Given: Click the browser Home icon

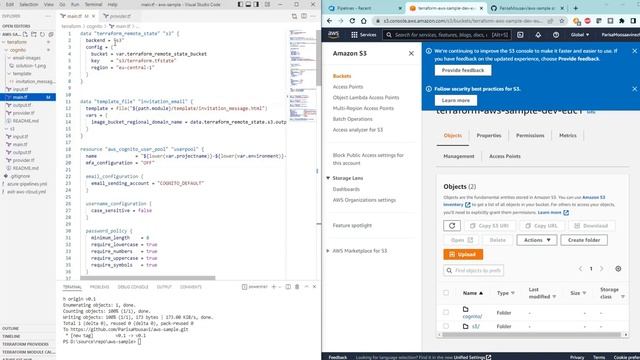Looking at the screenshot, I should tap(364, 21).
